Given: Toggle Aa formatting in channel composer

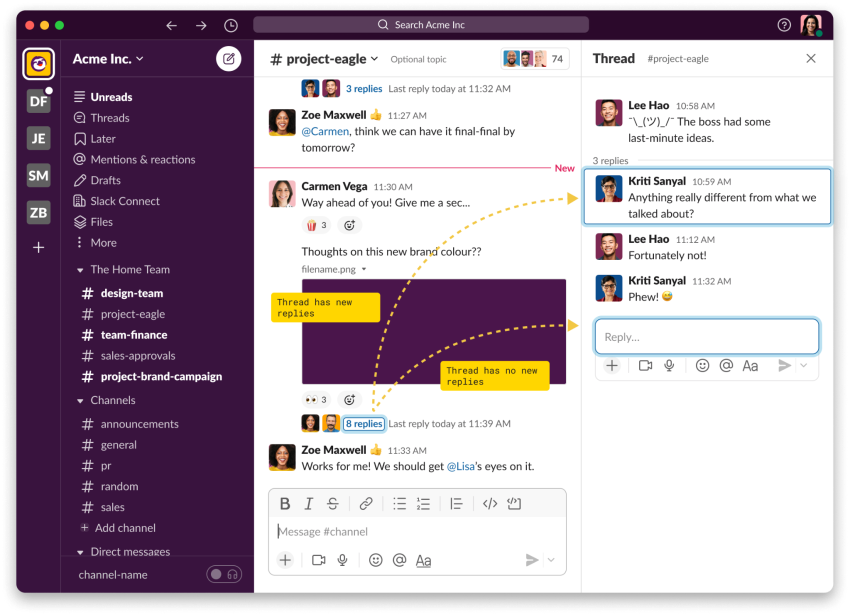Looking at the screenshot, I should coord(423,560).
